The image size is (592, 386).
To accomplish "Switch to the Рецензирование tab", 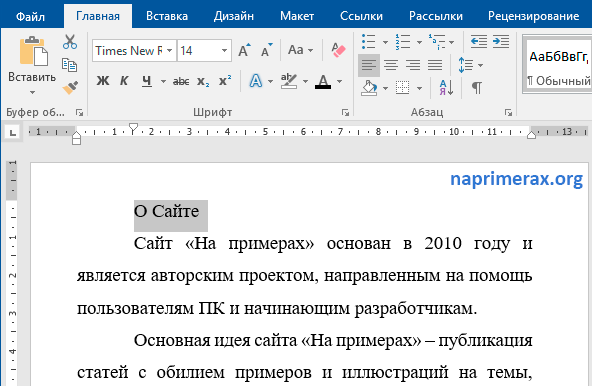I will coord(533,16).
